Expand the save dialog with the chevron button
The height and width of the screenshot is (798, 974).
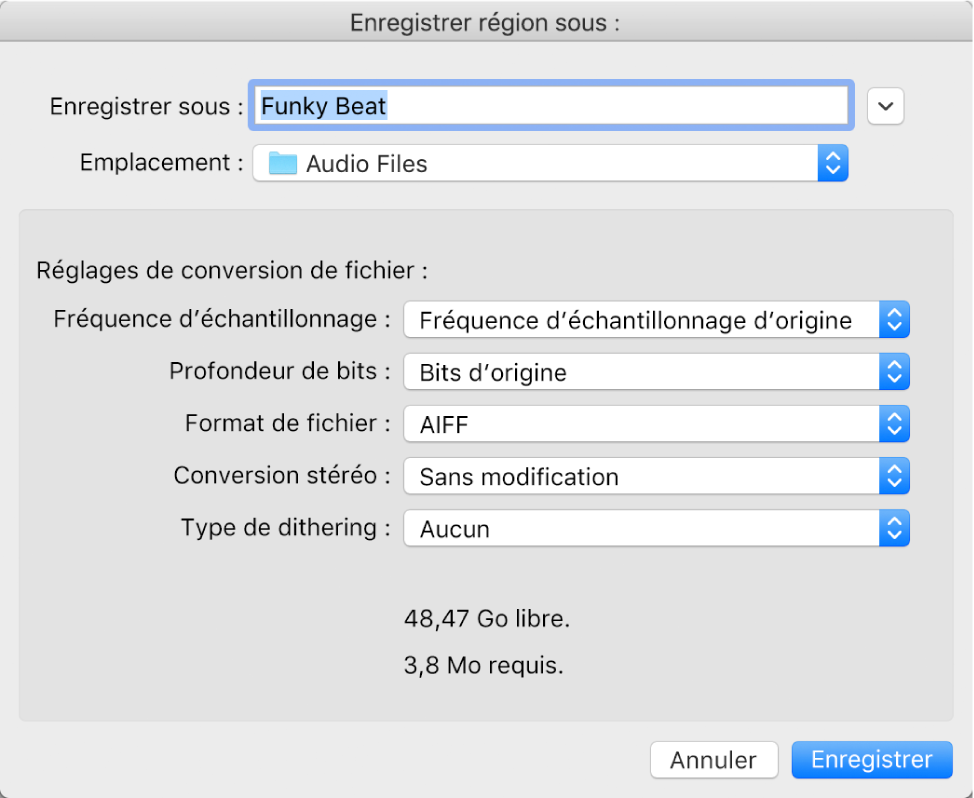[885, 105]
